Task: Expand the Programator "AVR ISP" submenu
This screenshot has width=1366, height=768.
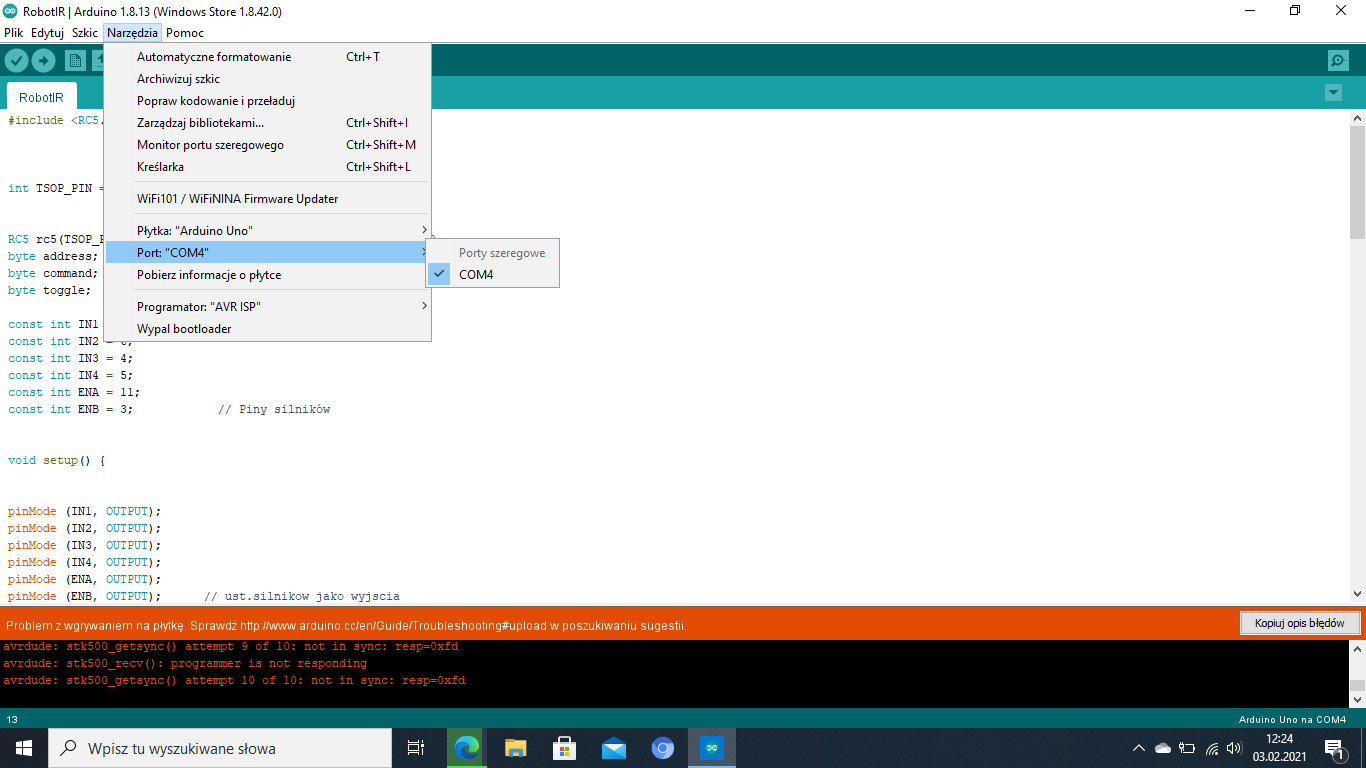Action: coord(267,307)
